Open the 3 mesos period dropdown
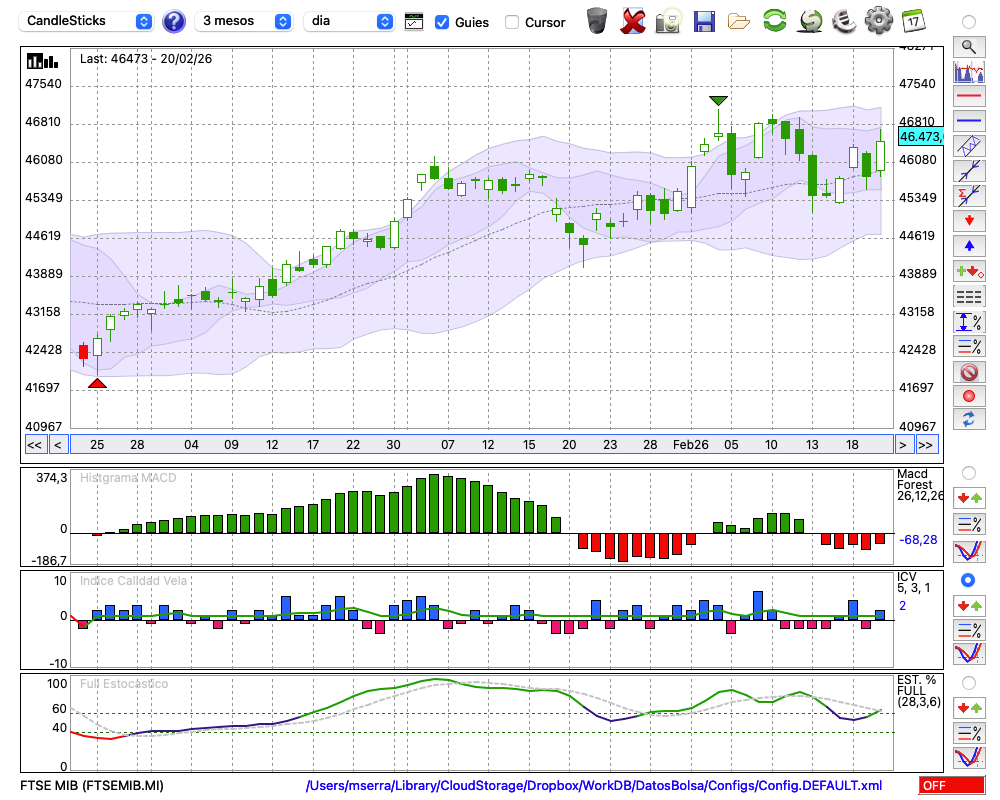 click(246, 21)
